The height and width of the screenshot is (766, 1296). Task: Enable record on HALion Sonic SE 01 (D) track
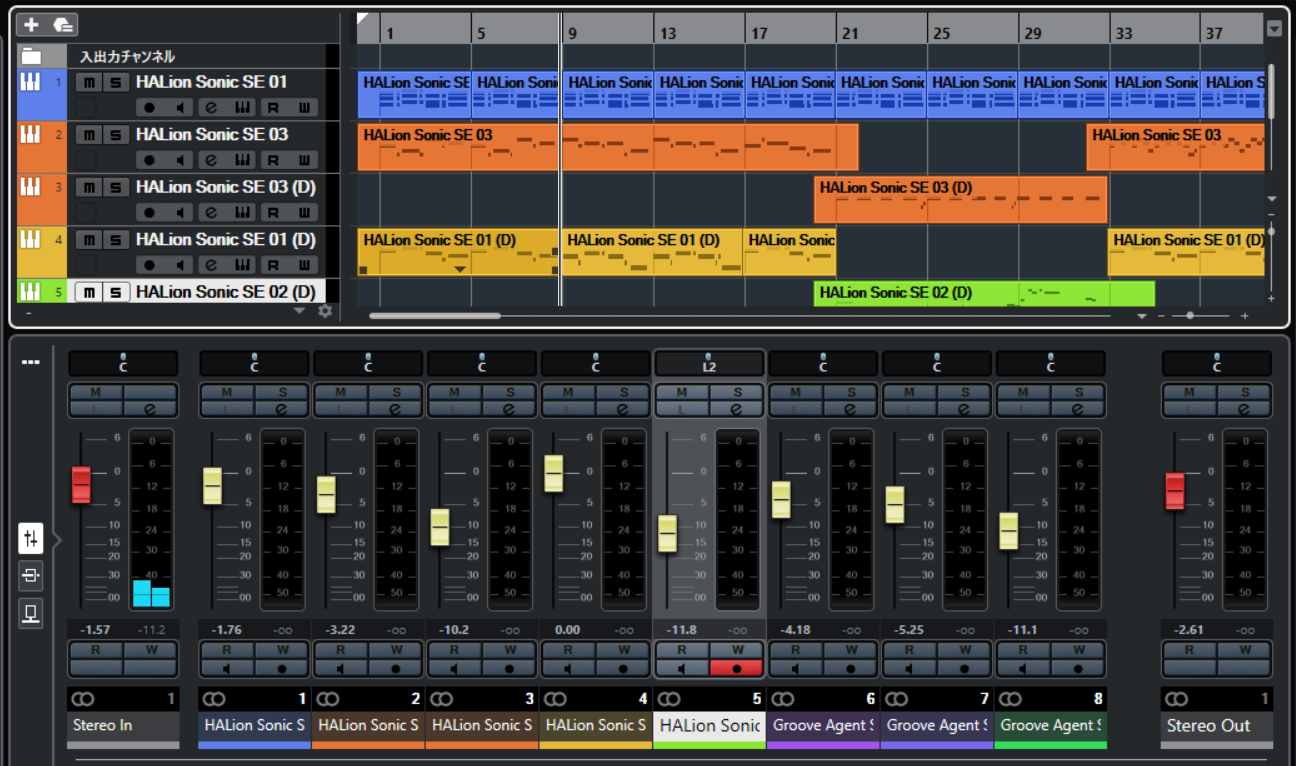click(150, 265)
